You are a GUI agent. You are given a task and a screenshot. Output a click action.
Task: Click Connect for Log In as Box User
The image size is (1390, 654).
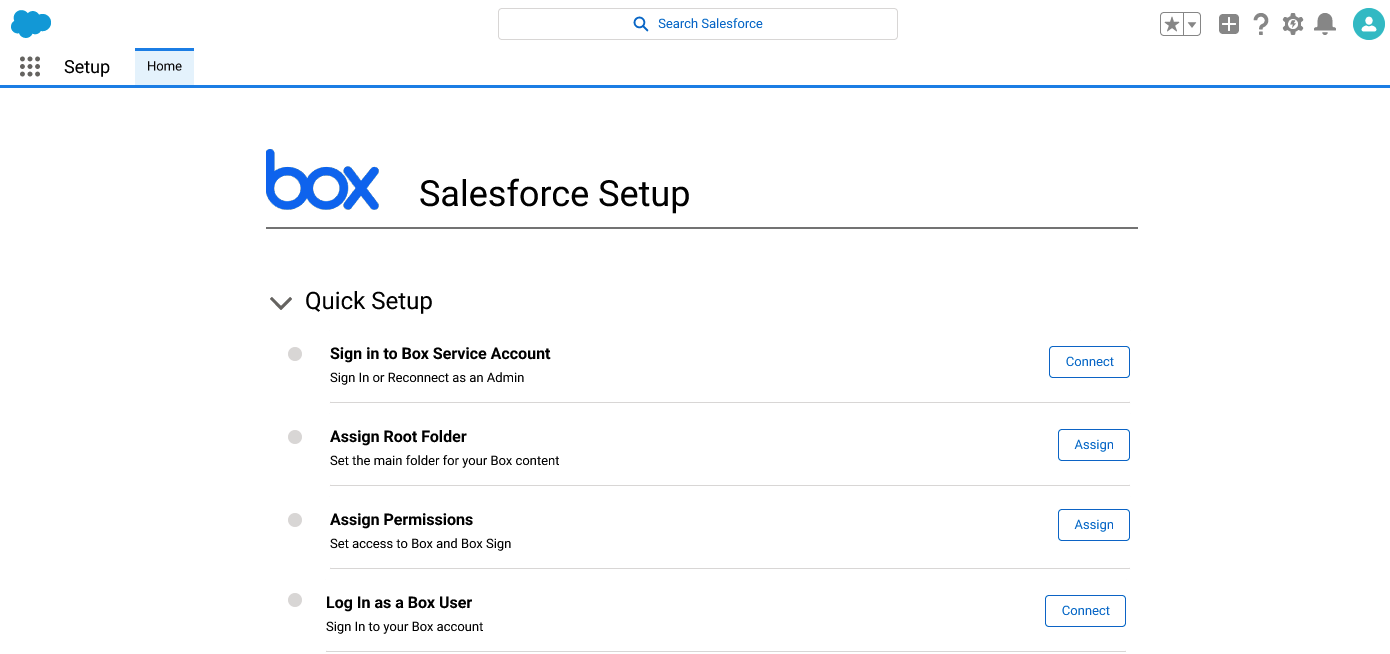pyautogui.click(x=1085, y=611)
